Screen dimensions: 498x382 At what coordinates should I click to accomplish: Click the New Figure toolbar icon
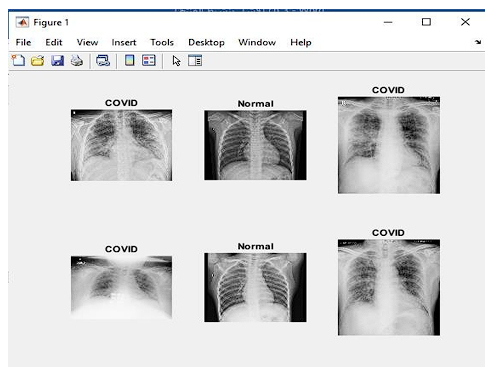tap(18, 61)
